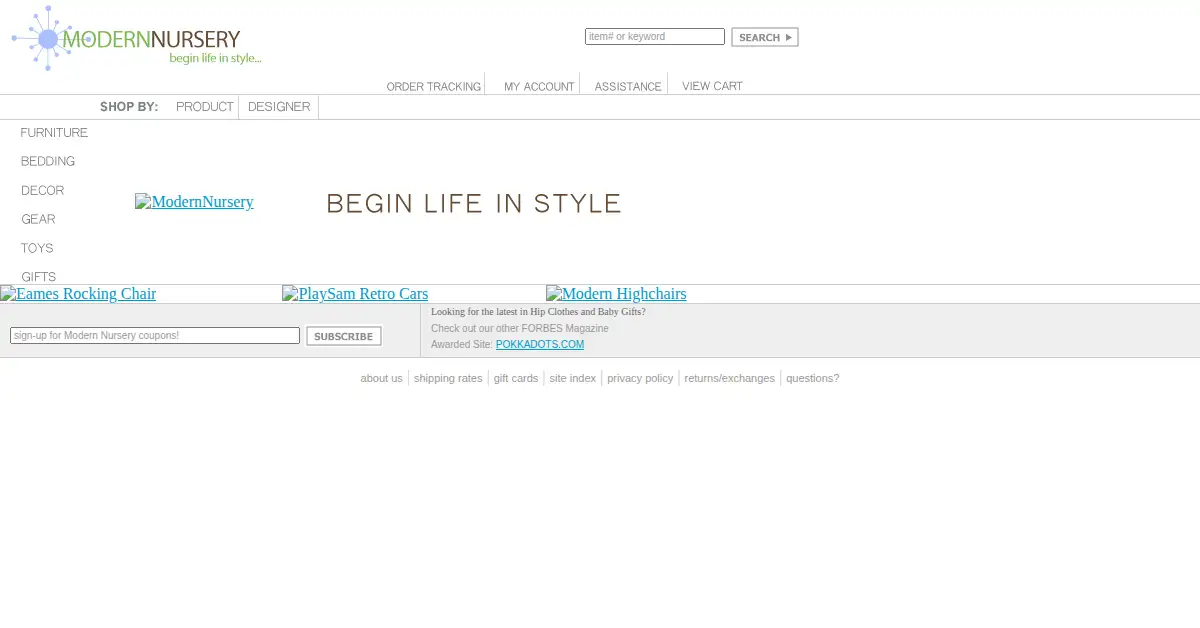Viewport: 1200px width, 628px height.
Task: Open the TOYS category
Action: click(37, 249)
